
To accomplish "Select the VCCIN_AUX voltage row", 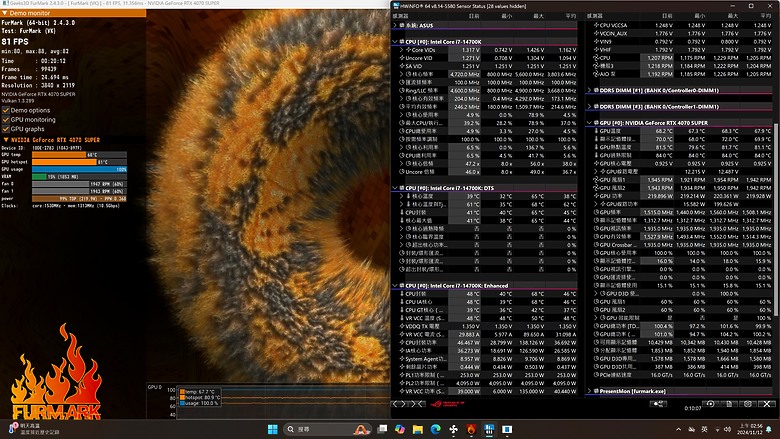I will pyautogui.click(x=680, y=33).
